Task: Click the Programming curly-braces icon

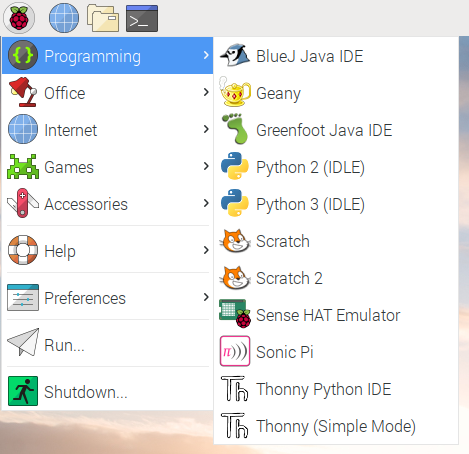Action: point(23,55)
